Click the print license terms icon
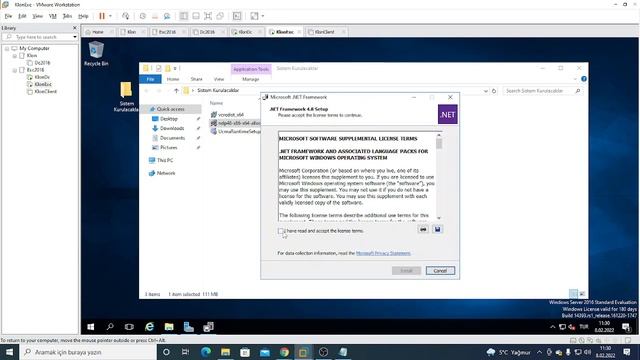The height and width of the screenshot is (360, 640). click(423, 229)
